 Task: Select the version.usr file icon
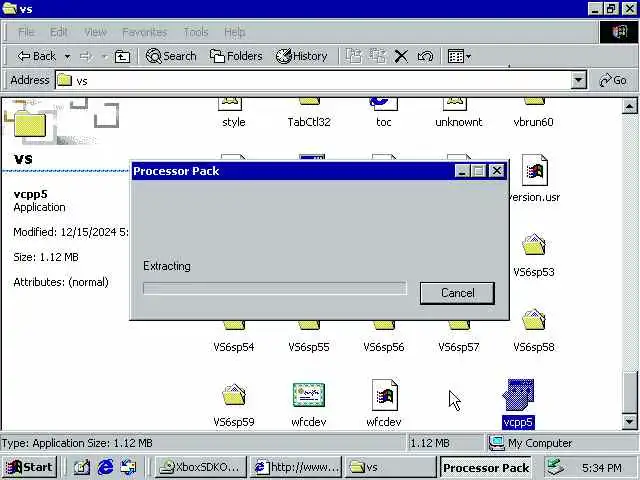tap(535, 170)
